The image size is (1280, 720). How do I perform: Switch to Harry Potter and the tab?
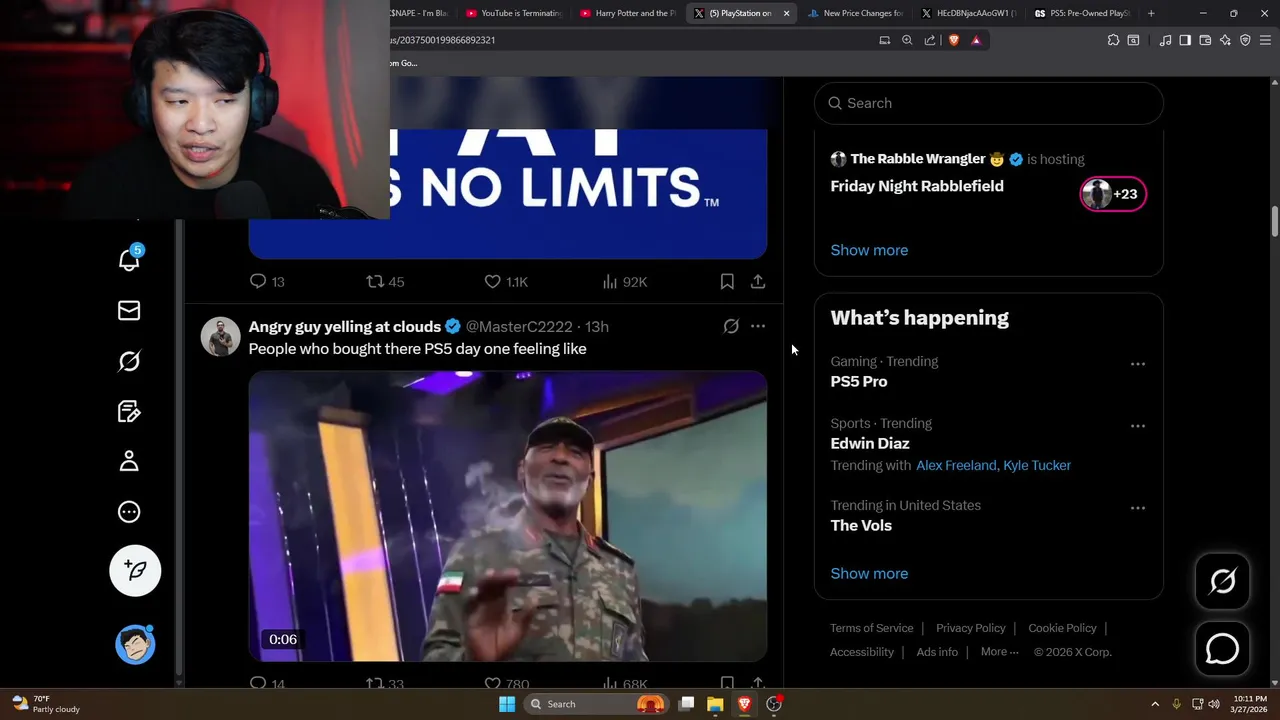pos(628,13)
